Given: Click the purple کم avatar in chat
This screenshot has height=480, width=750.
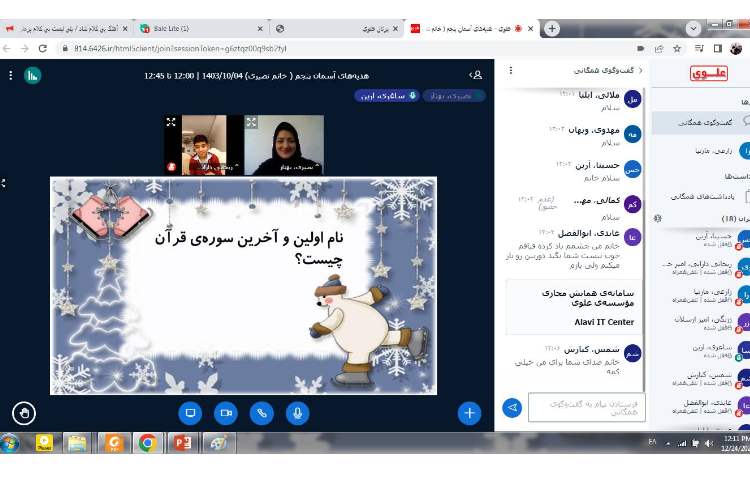Looking at the screenshot, I should pyautogui.click(x=632, y=204).
